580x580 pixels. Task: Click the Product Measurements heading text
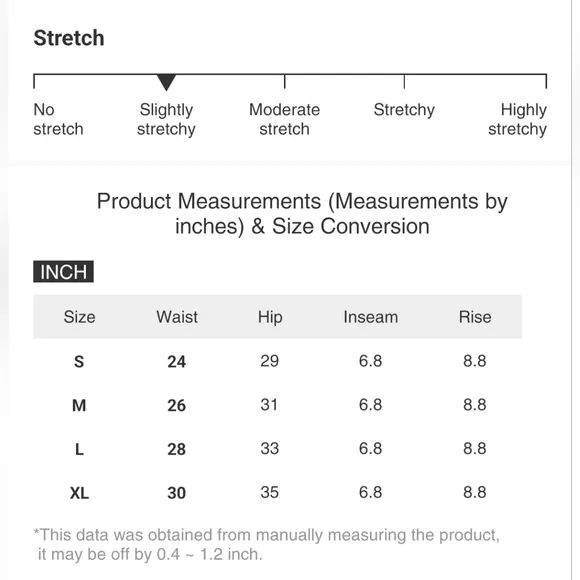[302, 214]
